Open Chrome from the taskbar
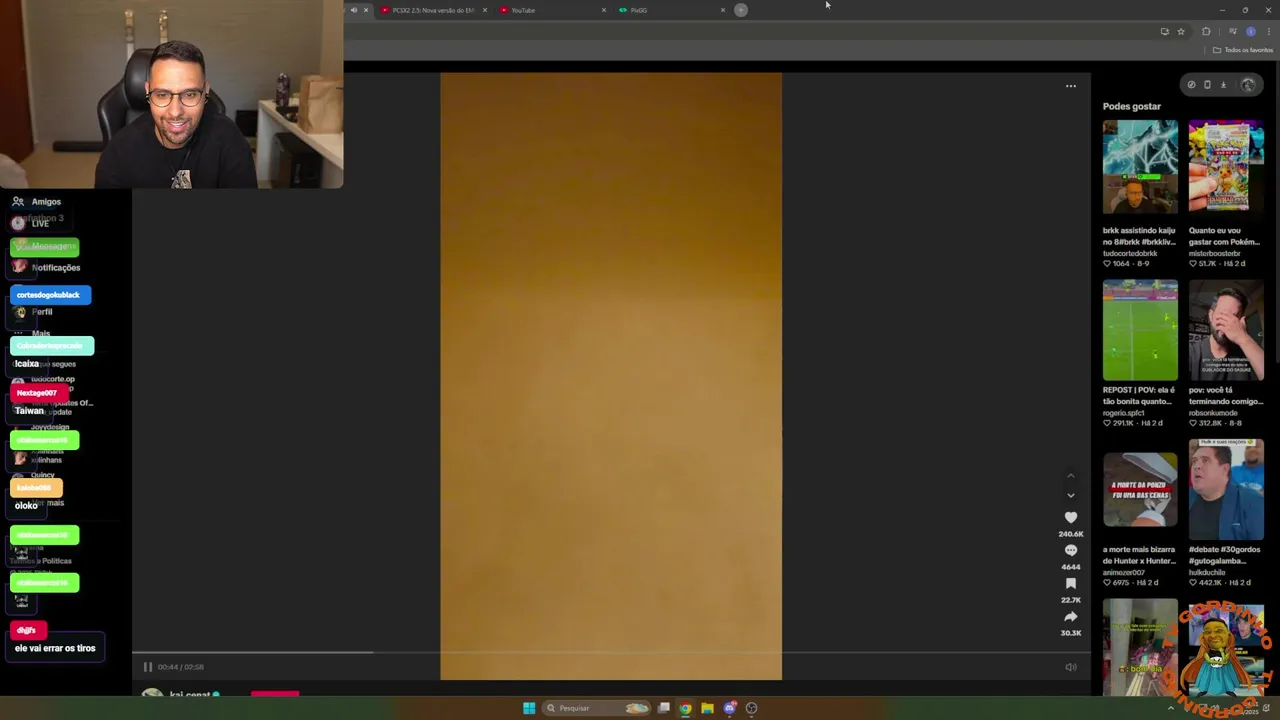 [x=685, y=708]
